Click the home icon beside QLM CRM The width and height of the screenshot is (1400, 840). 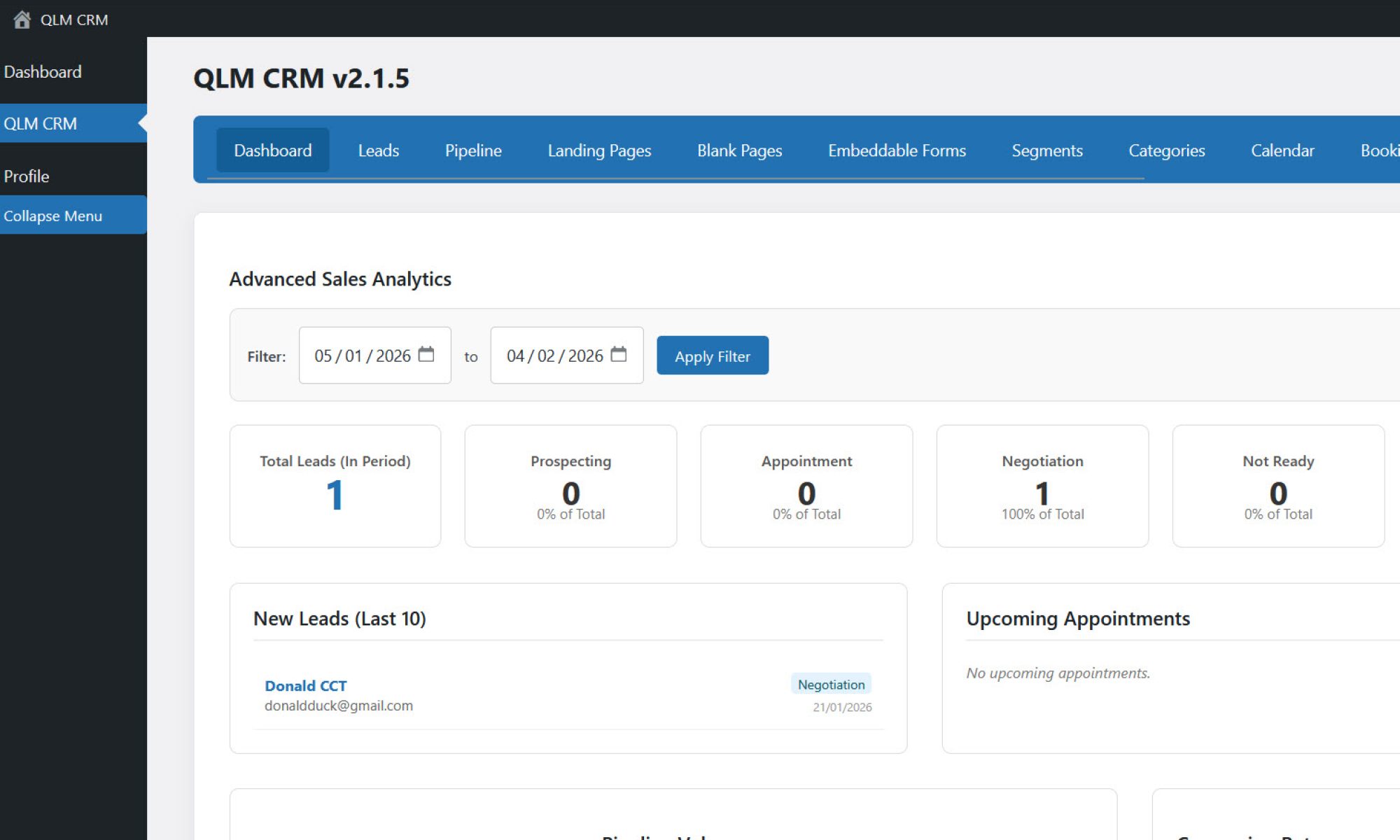tap(22, 20)
